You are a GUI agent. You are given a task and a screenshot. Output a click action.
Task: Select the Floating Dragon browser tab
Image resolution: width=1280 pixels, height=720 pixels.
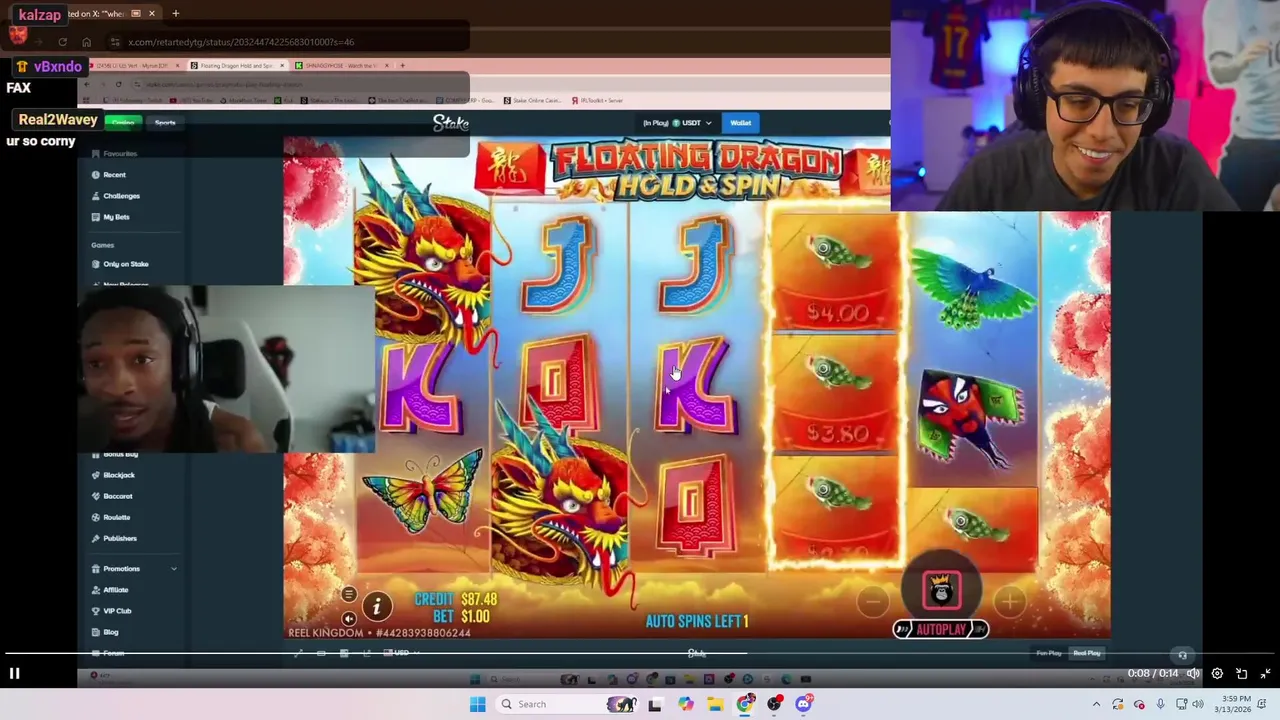click(x=236, y=66)
